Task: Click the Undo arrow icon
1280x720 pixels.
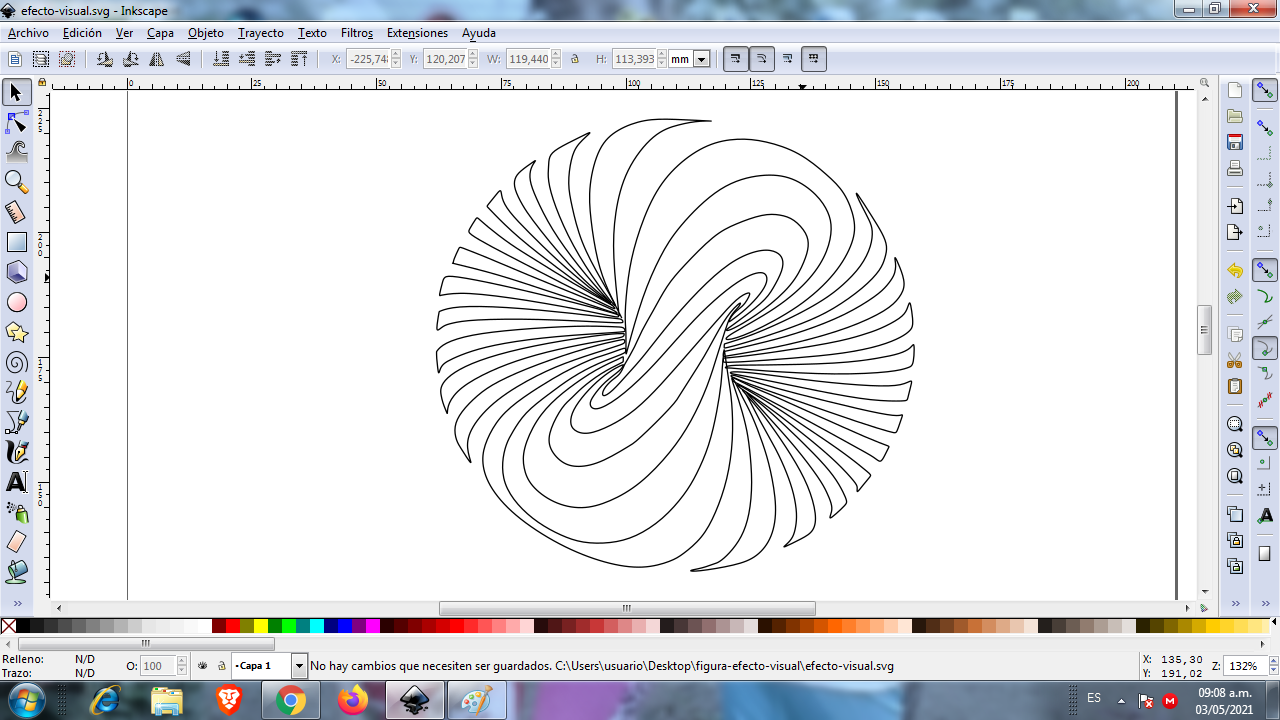Action: (x=1235, y=270)
